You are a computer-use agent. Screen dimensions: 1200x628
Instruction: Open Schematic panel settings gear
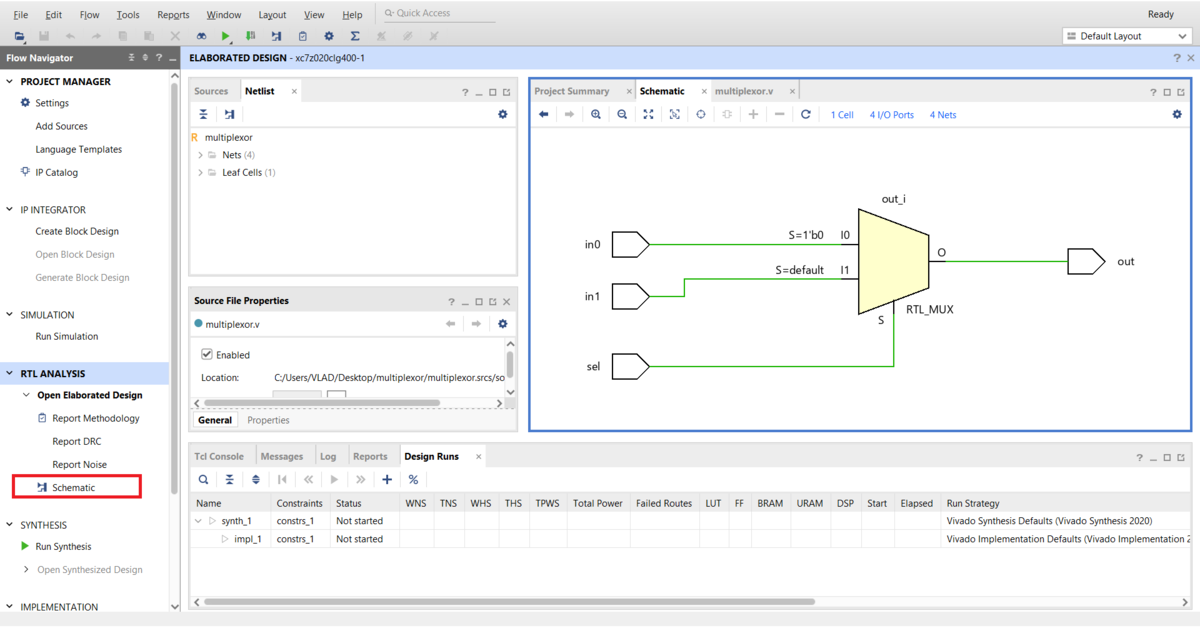tap(1177, 115)
